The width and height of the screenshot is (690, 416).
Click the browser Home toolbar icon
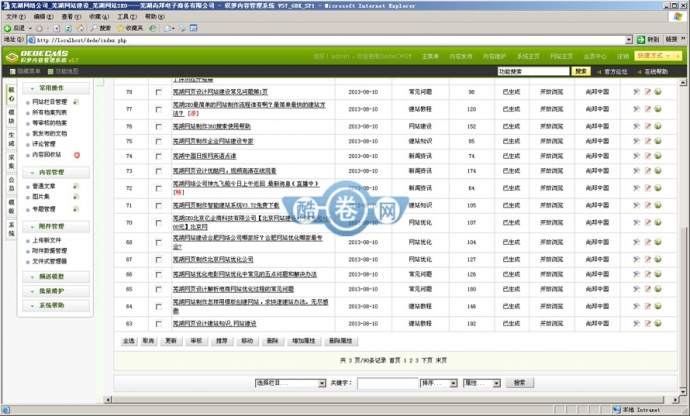[x=80, y=28]
